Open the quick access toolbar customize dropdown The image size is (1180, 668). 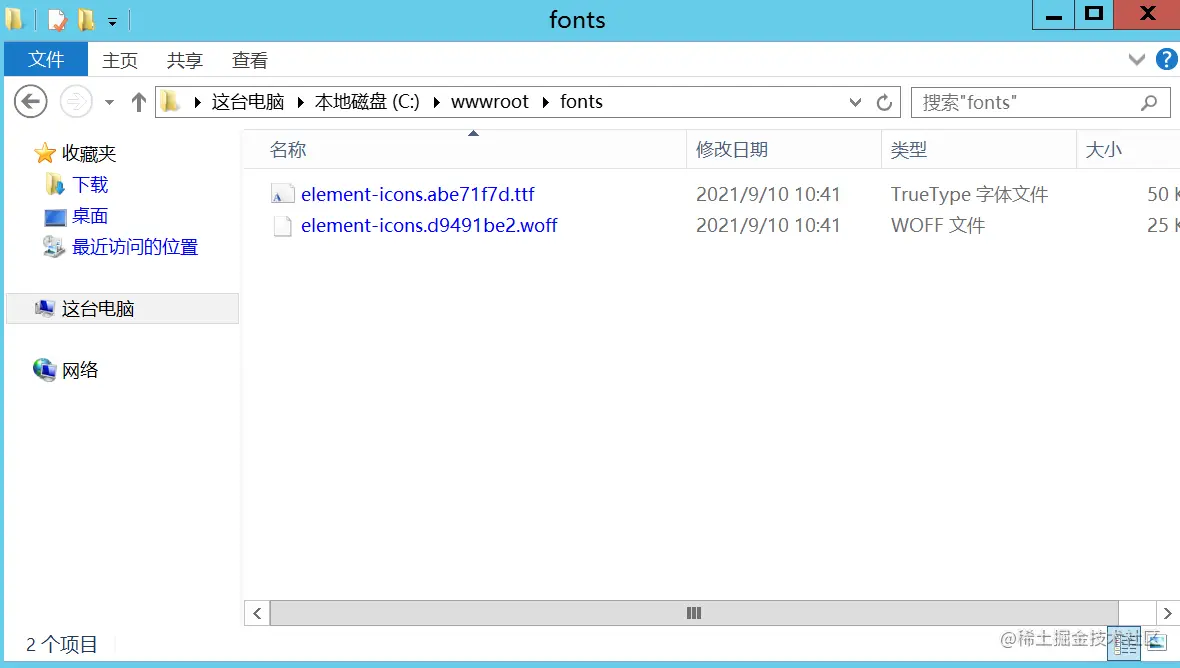pyautogui.click(x=112, y=22)
